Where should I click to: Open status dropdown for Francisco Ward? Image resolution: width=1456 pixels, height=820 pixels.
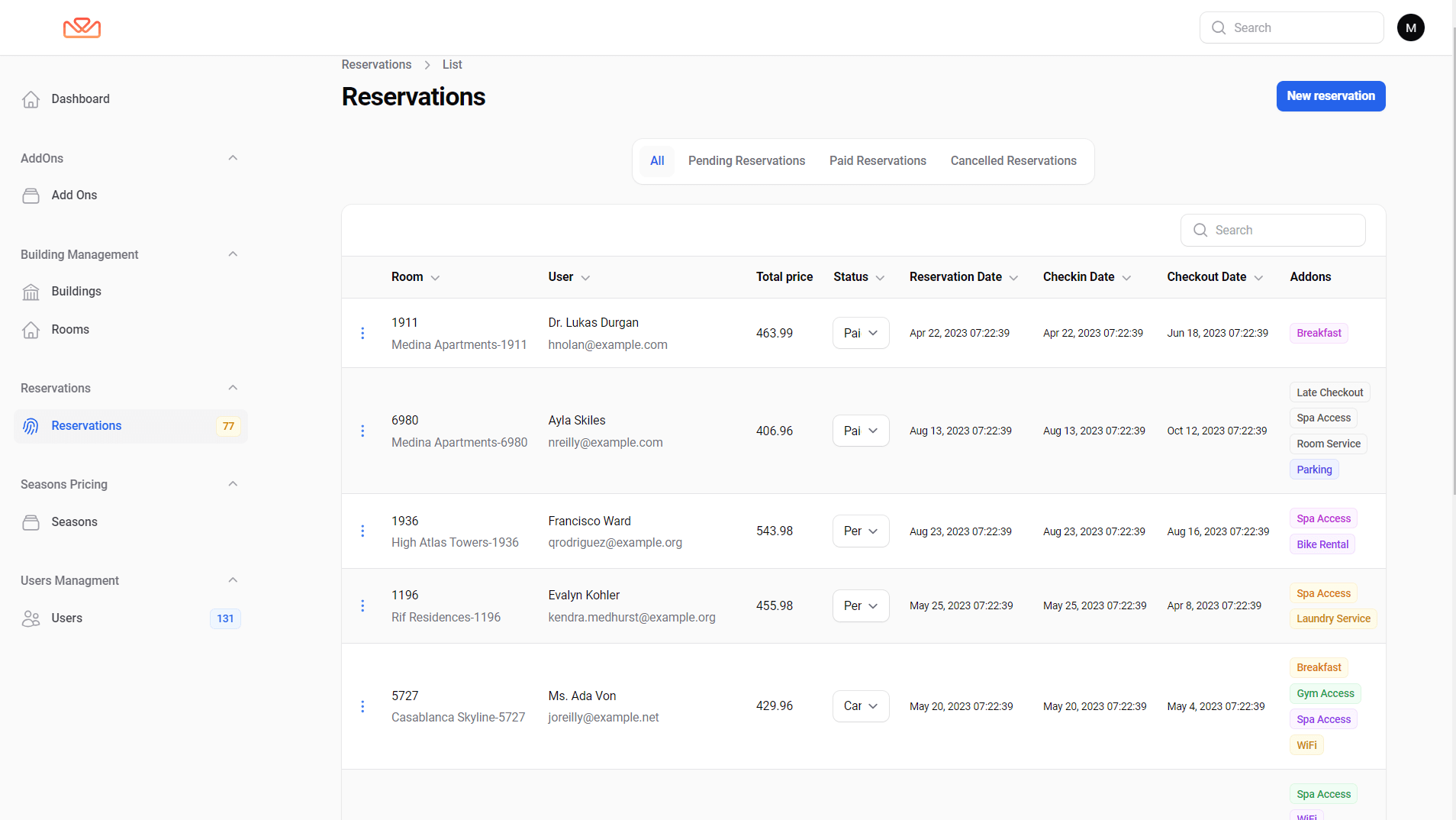coord(860,531)
